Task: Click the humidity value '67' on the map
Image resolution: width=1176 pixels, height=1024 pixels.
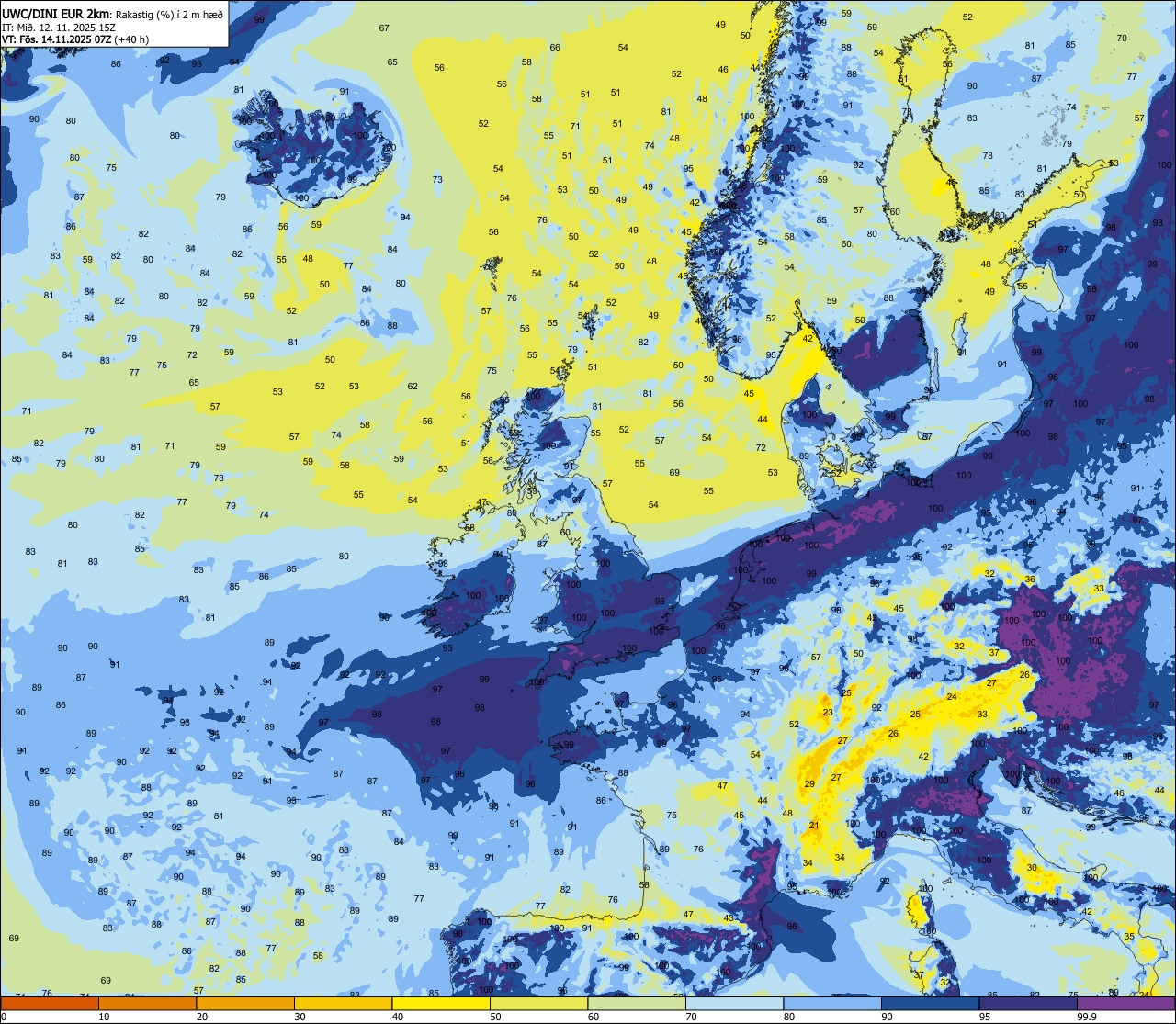Action: pyautogui.click(x=384, y=28)
